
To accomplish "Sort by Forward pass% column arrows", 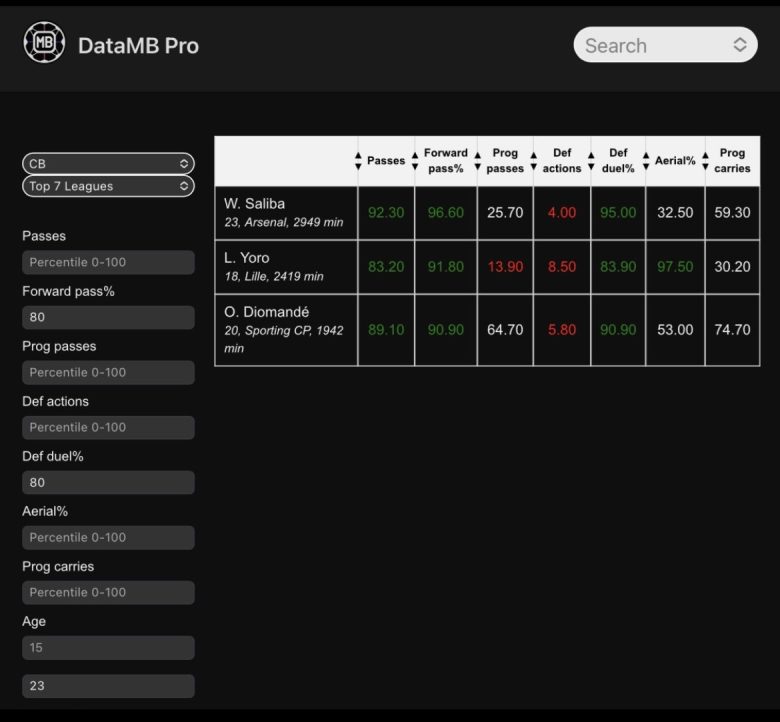I will 416,161.
